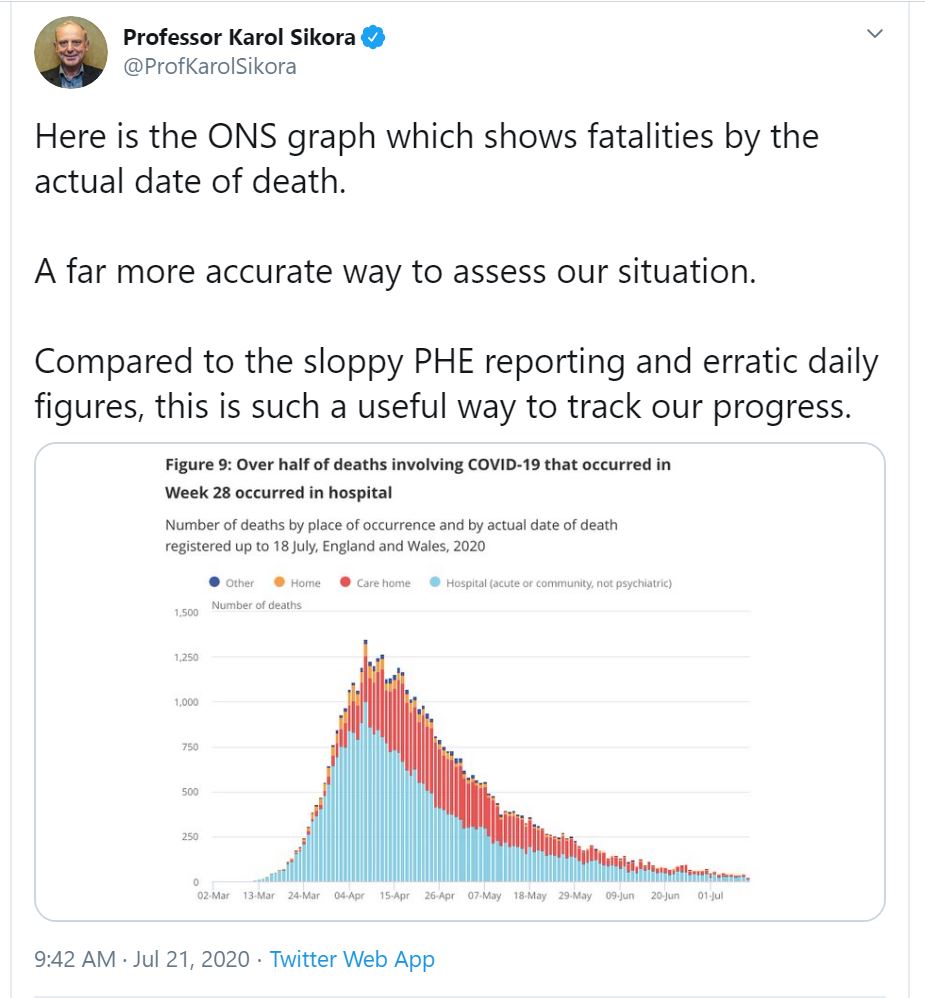Click the tweet's opening sentence about the ONS graph
Screen dimensions: 925x998
coord(426,158)
